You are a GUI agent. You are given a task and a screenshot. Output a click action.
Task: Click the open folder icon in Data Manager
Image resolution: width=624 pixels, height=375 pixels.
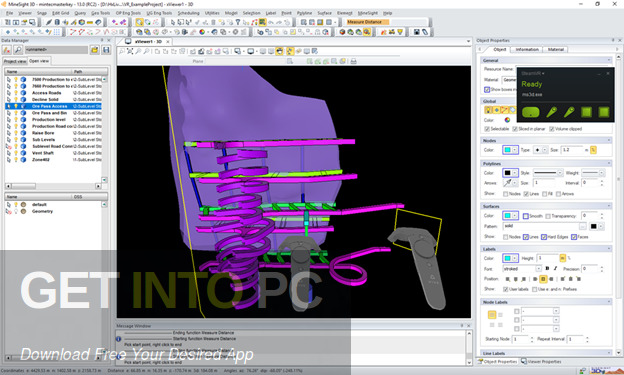[95, 50]
